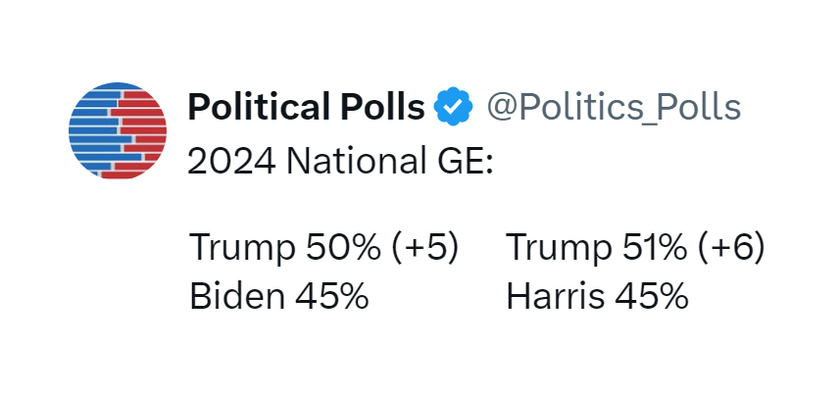Click the word "Harris"
The height and width of the screenshot is (396, 839).
556,296
